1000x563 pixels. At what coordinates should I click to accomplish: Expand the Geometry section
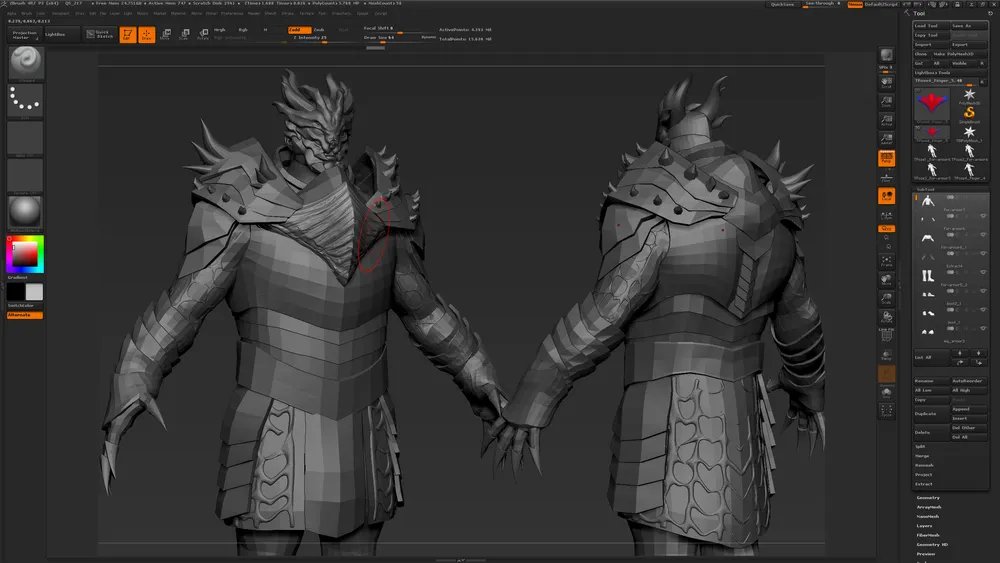928,497
